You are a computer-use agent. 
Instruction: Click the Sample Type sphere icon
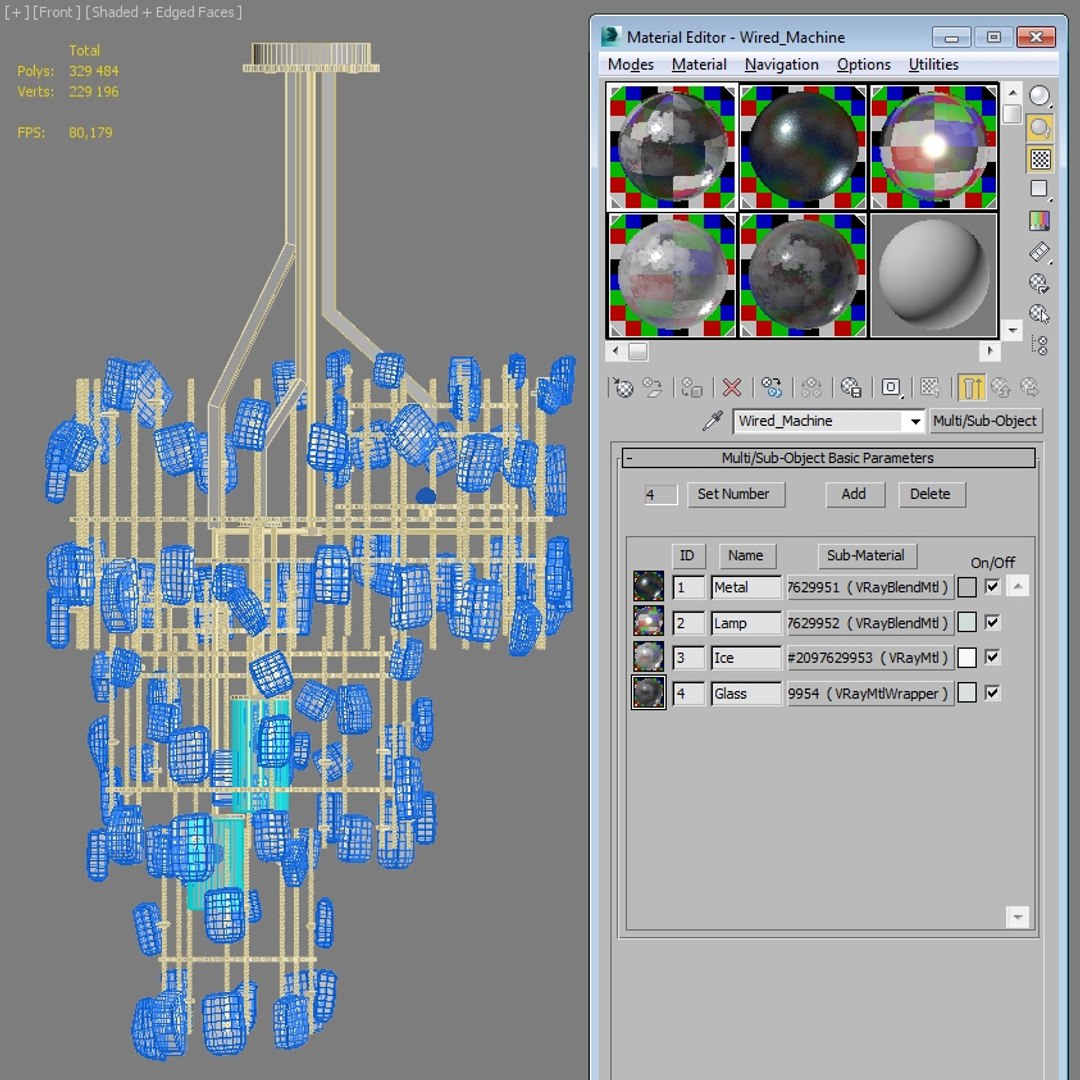pos(1039,96)
